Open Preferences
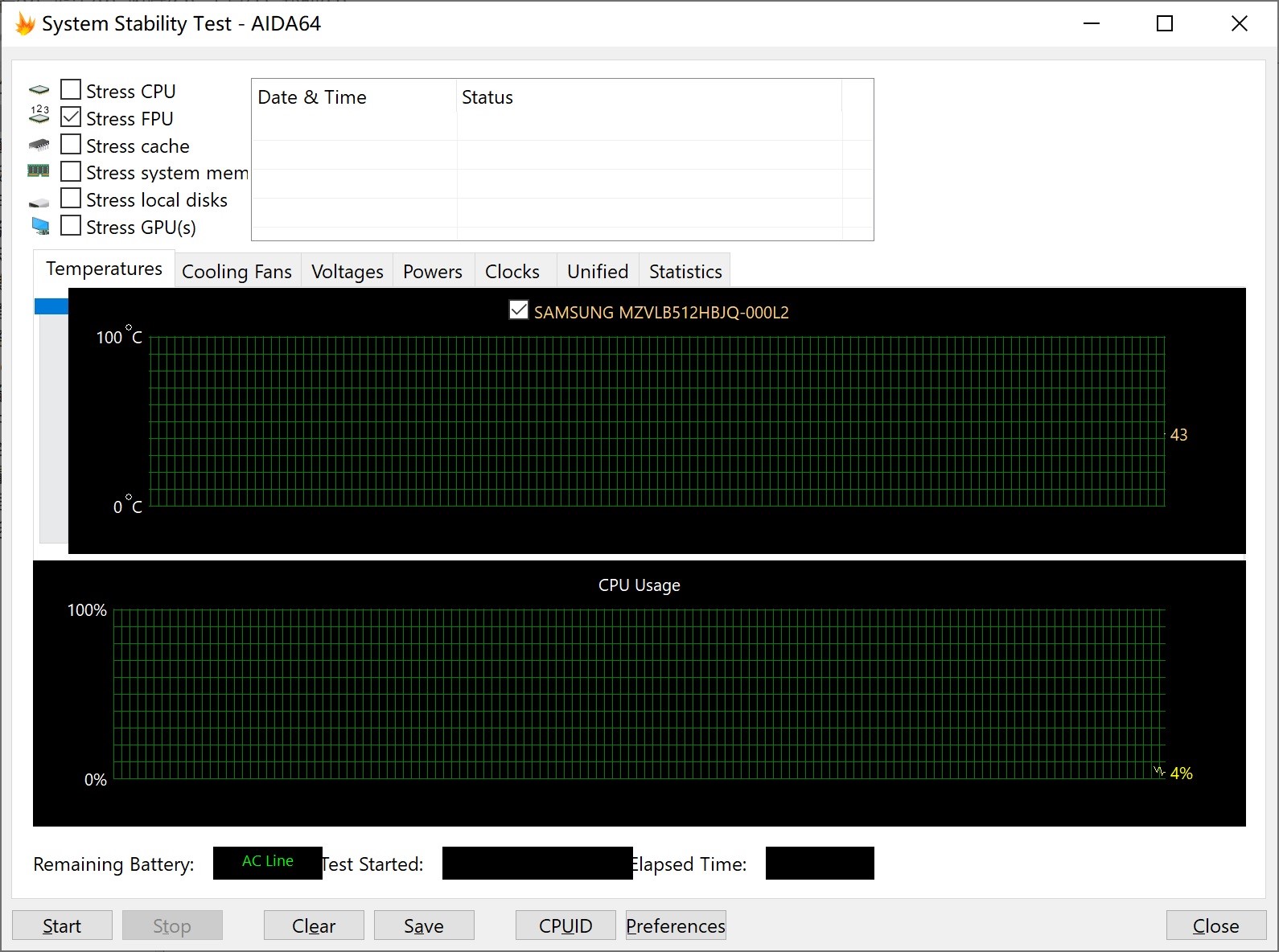Viewport: 1279px width, 952px height. click(676, 925)
